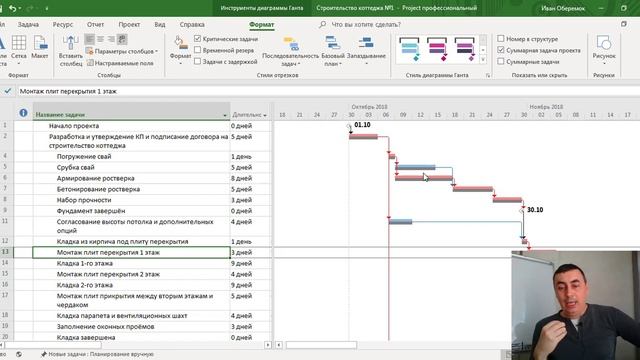
Task: Select the Фундамент завершён milestone row
Action: tap(91, 211)
